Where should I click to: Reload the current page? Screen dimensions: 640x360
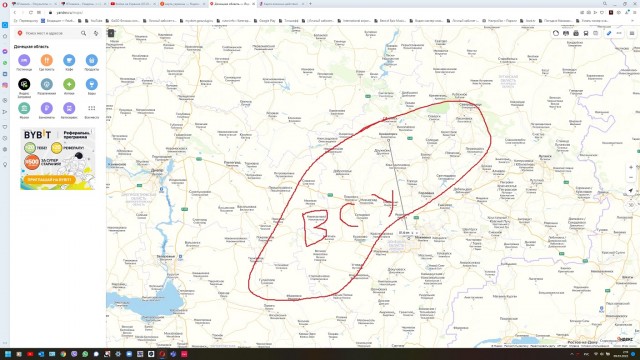pos(31,13)
